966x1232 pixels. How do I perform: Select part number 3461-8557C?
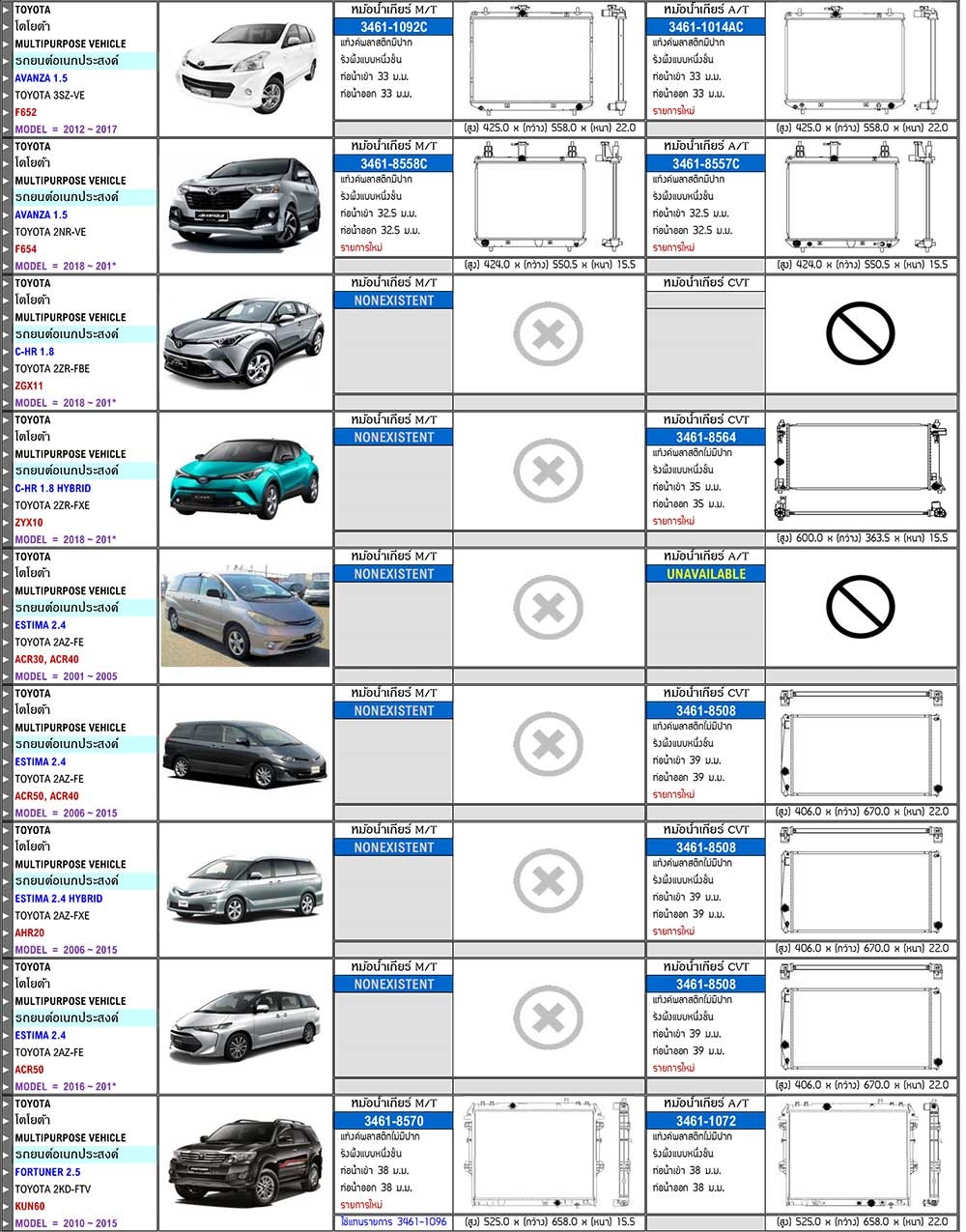coord(705,164)
